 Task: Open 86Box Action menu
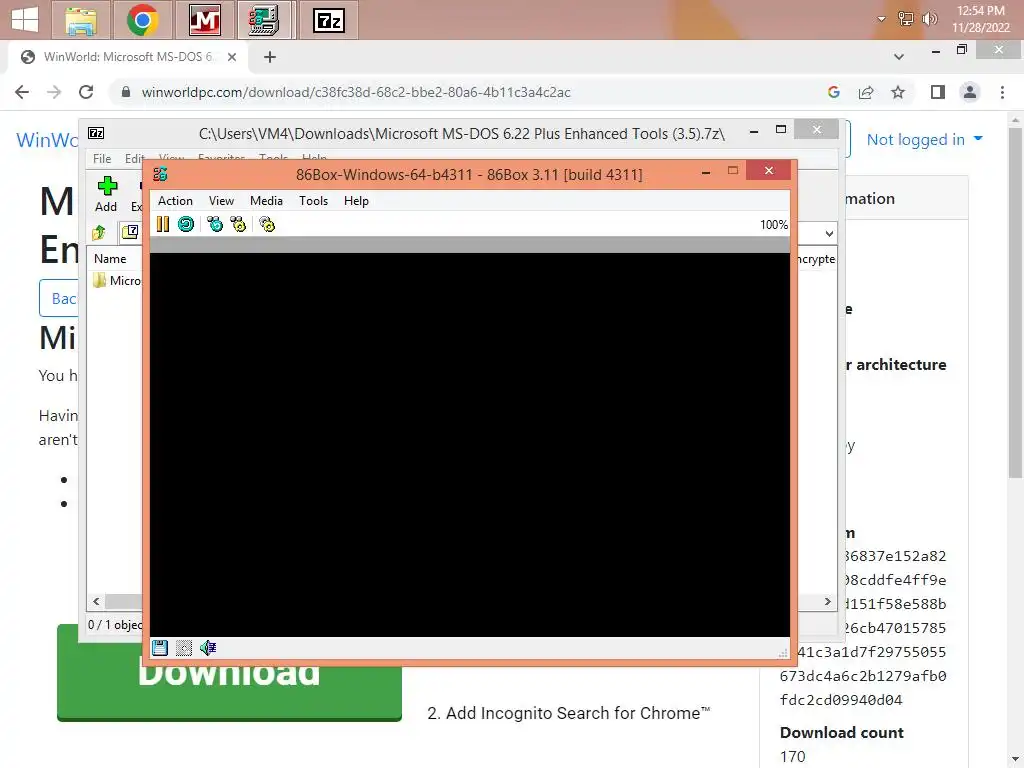point(175,201)
